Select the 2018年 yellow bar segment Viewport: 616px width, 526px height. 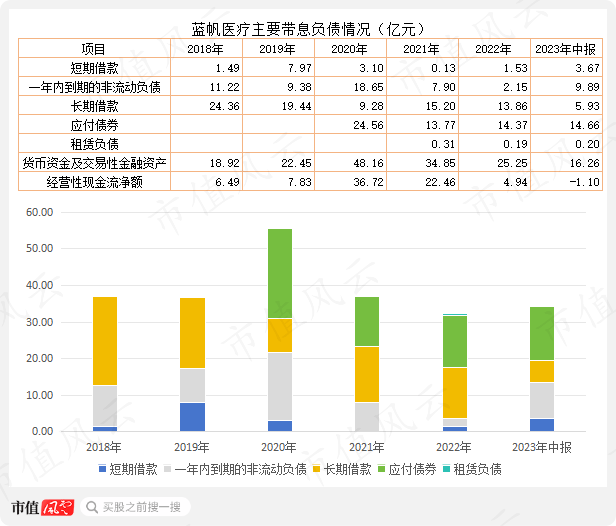105,341
